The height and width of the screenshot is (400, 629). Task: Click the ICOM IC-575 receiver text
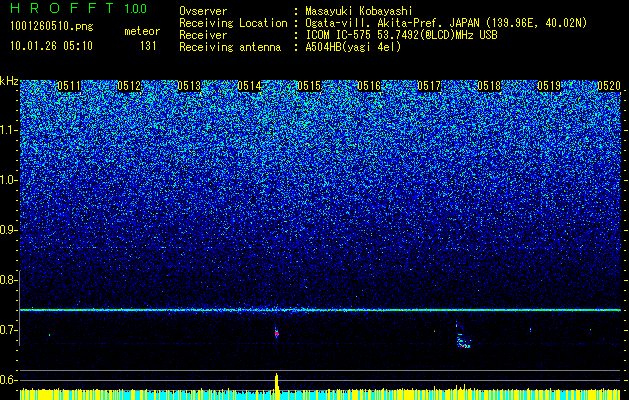[x=401, y=35]
